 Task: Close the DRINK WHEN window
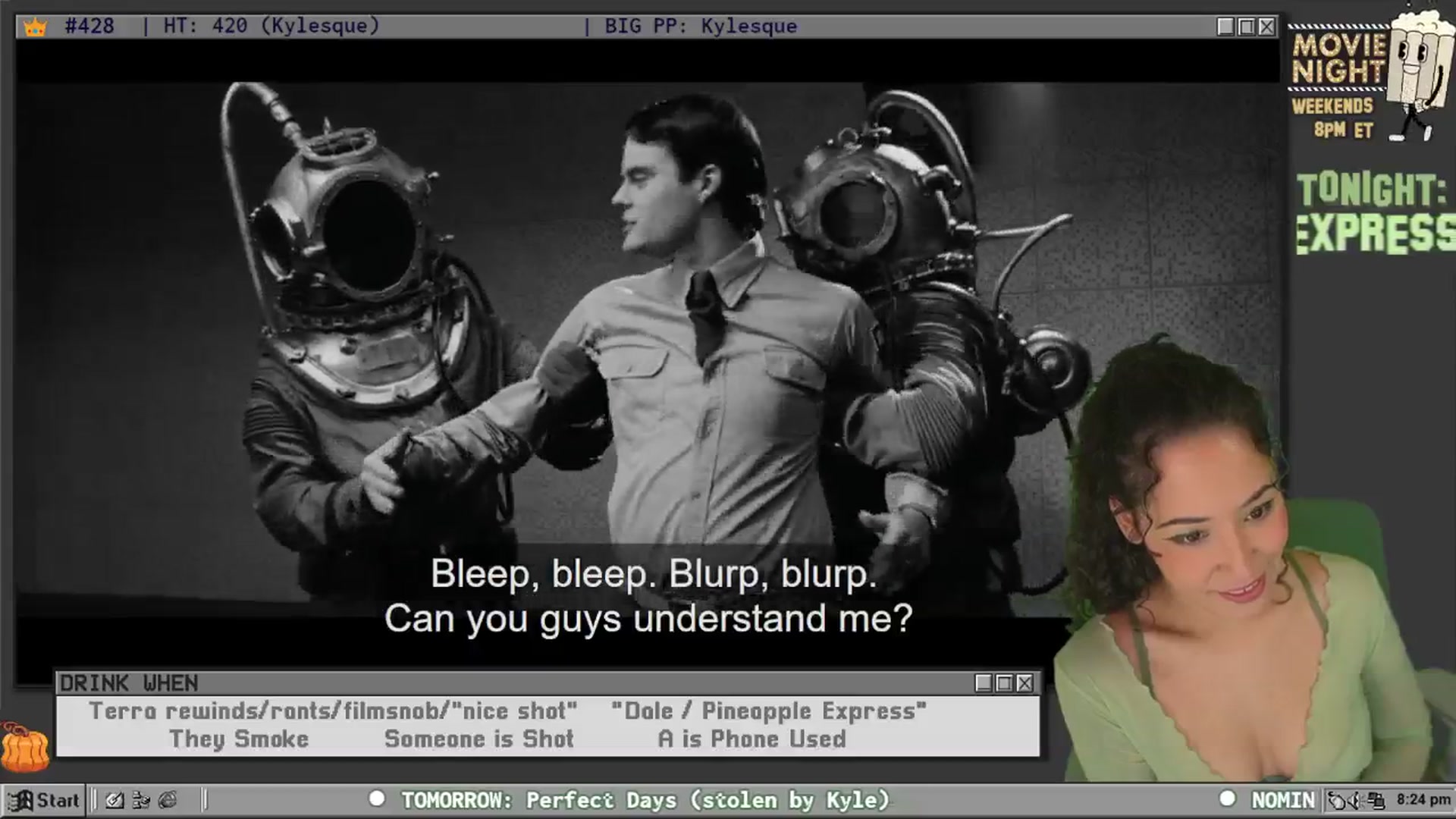(1025, 683)
